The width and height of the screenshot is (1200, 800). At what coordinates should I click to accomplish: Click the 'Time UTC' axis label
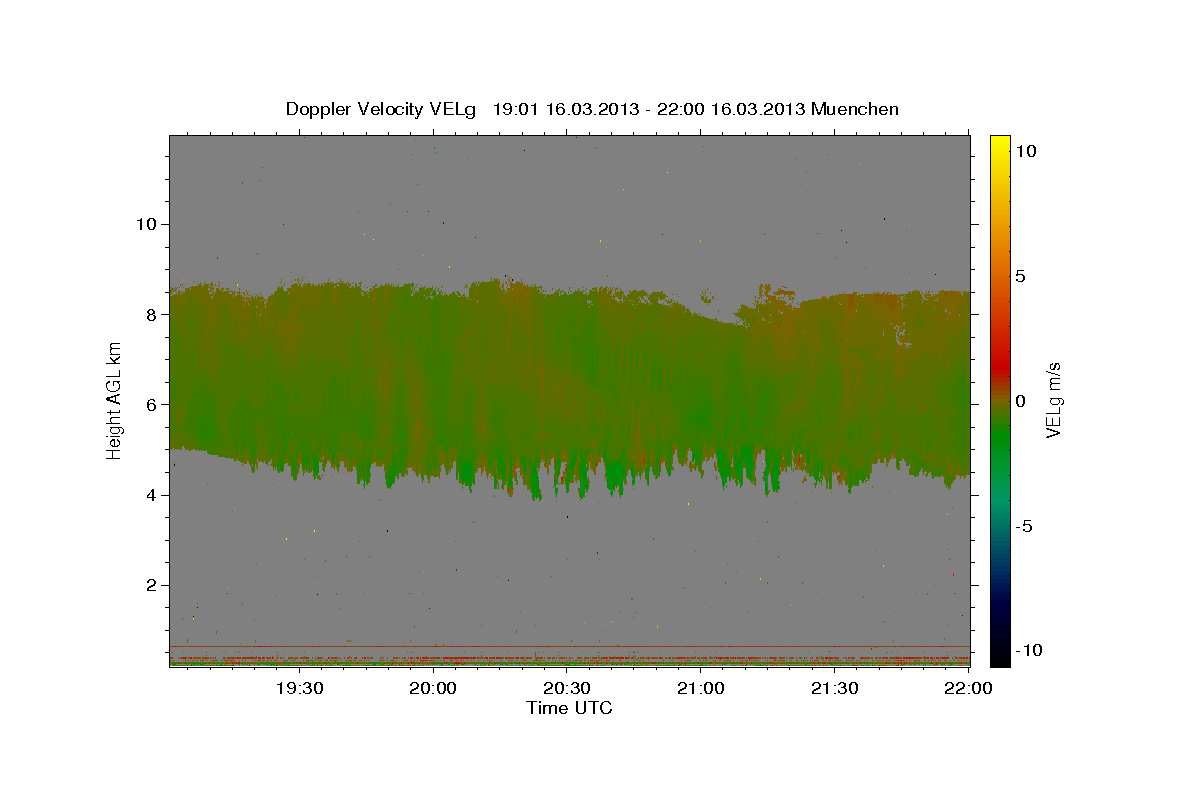(x=569, y=708)
